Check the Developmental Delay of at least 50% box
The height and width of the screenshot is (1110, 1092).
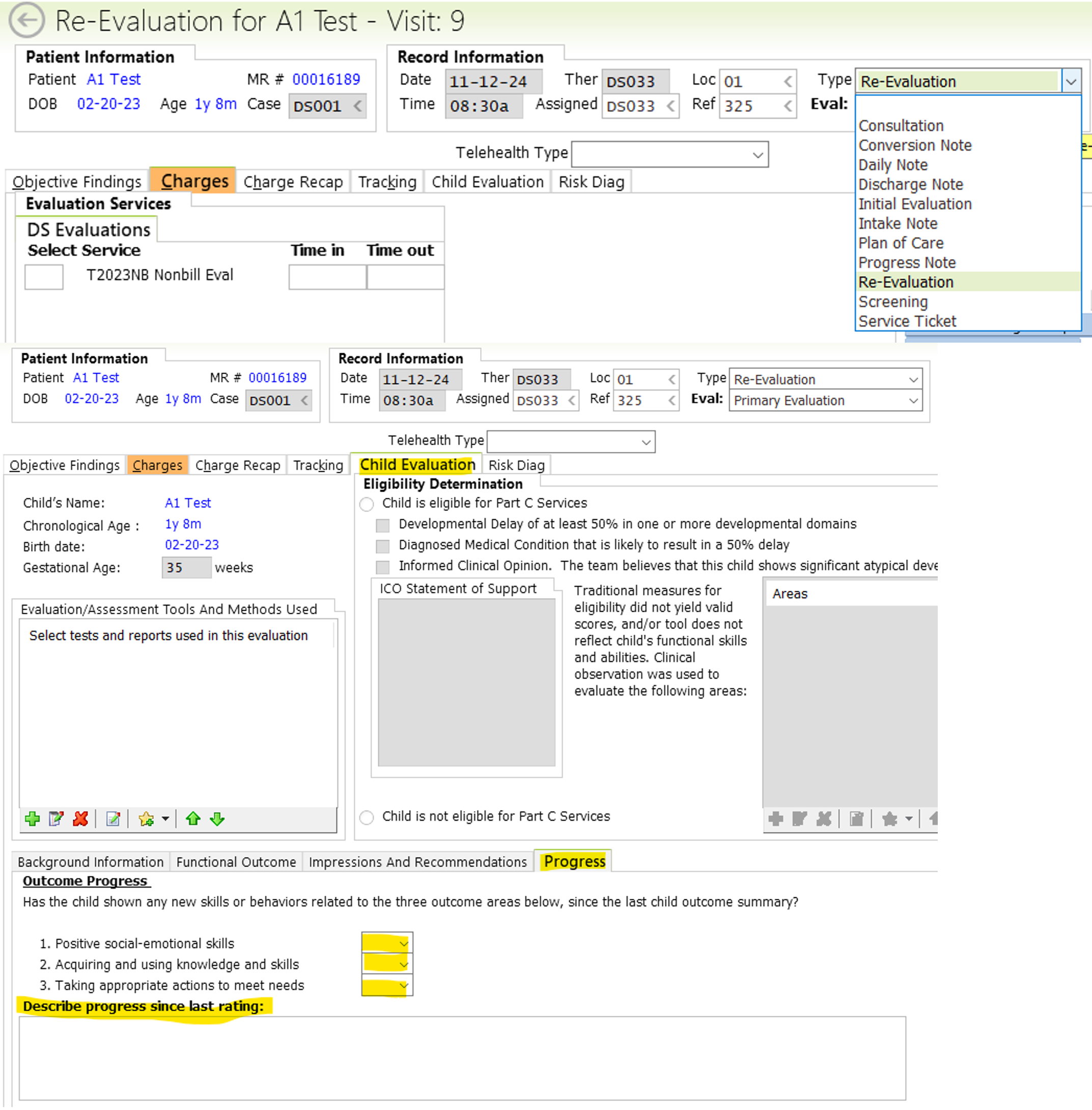382,525
